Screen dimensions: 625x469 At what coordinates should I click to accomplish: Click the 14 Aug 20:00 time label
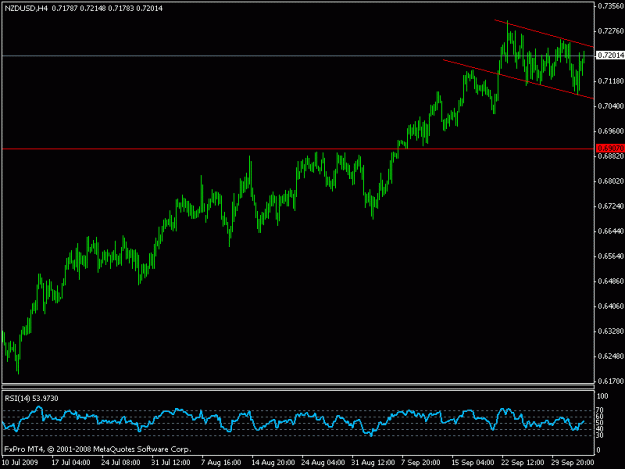[273, 462]
